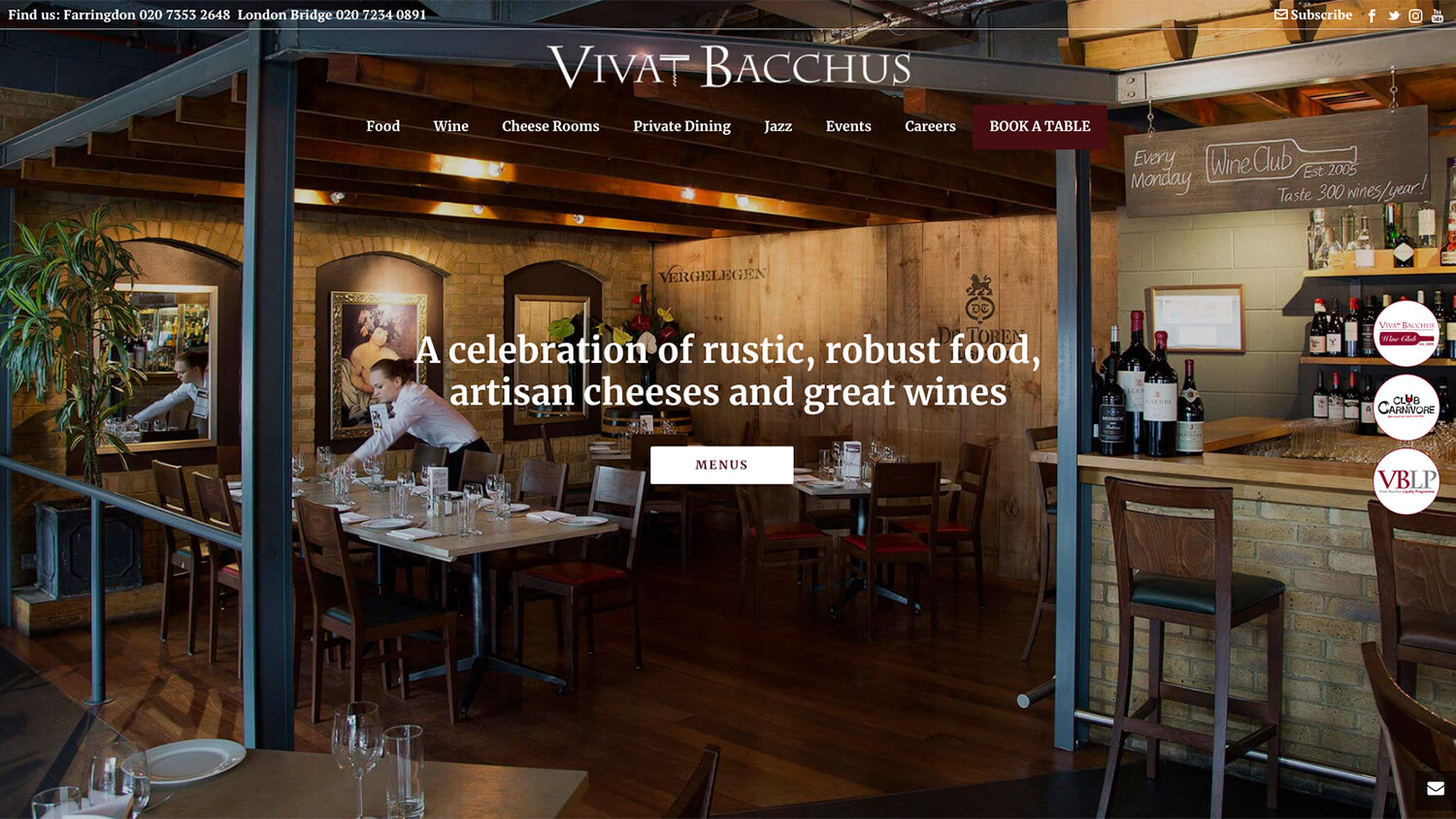The image size is (1456, 819).
Task: Click the BOOK A TABLE button
Action: 1040,126
